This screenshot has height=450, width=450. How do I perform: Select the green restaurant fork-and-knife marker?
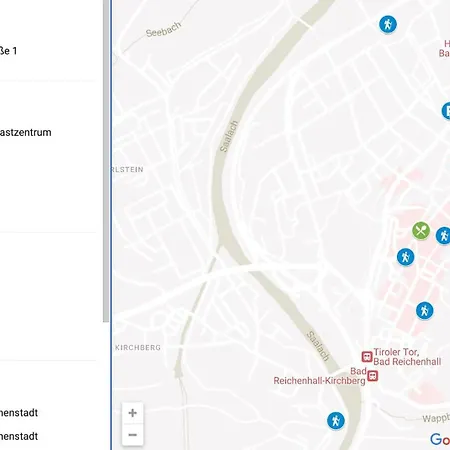(421, 231)
